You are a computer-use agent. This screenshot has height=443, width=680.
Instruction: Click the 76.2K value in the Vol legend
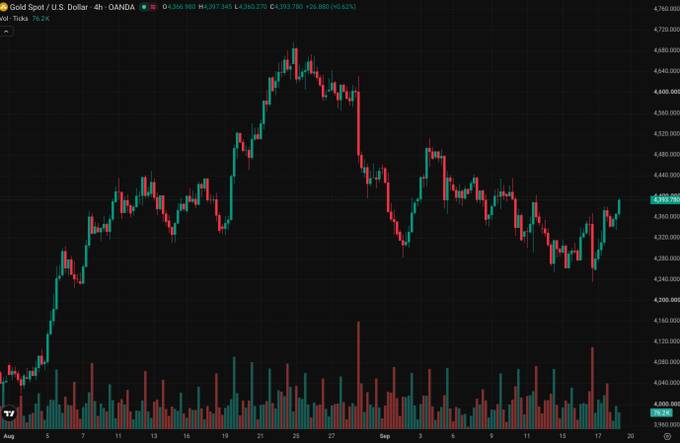tap(41, 19)
